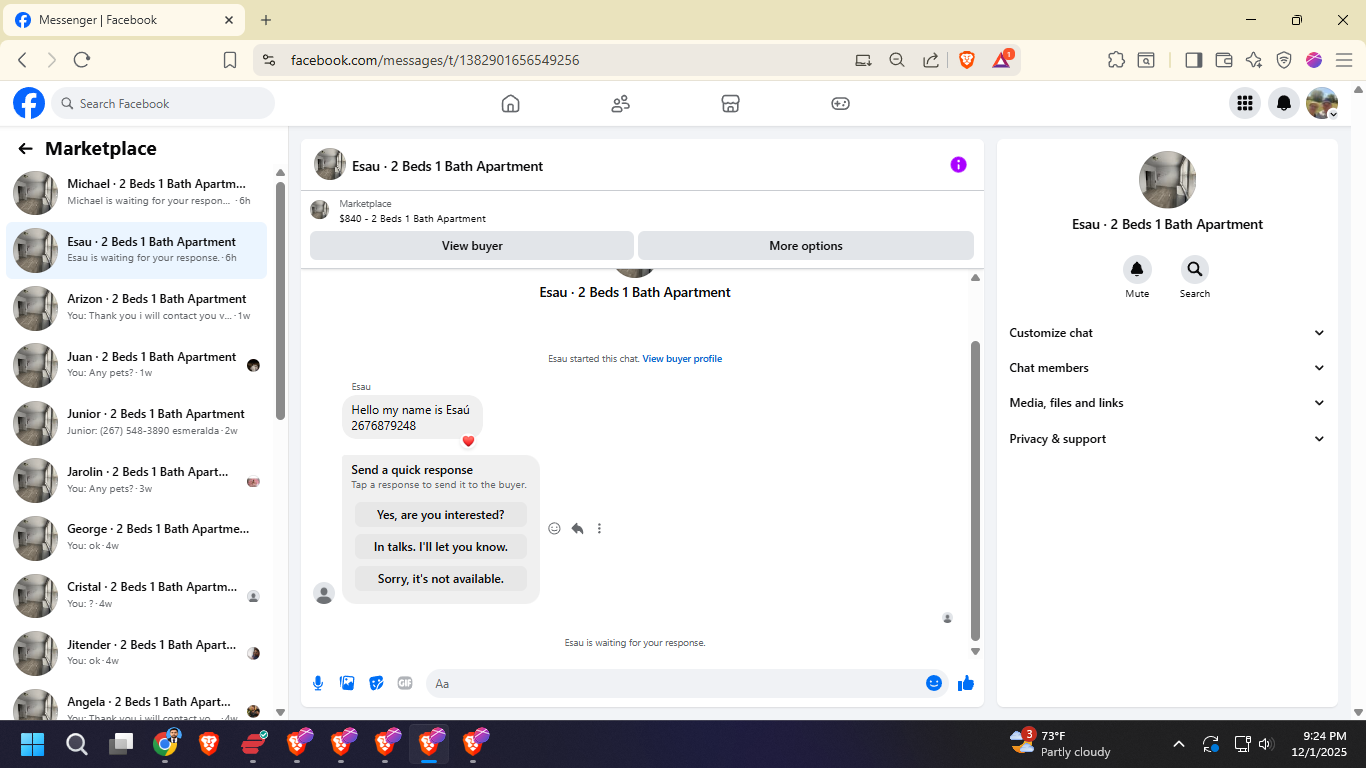
Task: Show hidden system tray icons chevron
Action: coord(1179,744)
